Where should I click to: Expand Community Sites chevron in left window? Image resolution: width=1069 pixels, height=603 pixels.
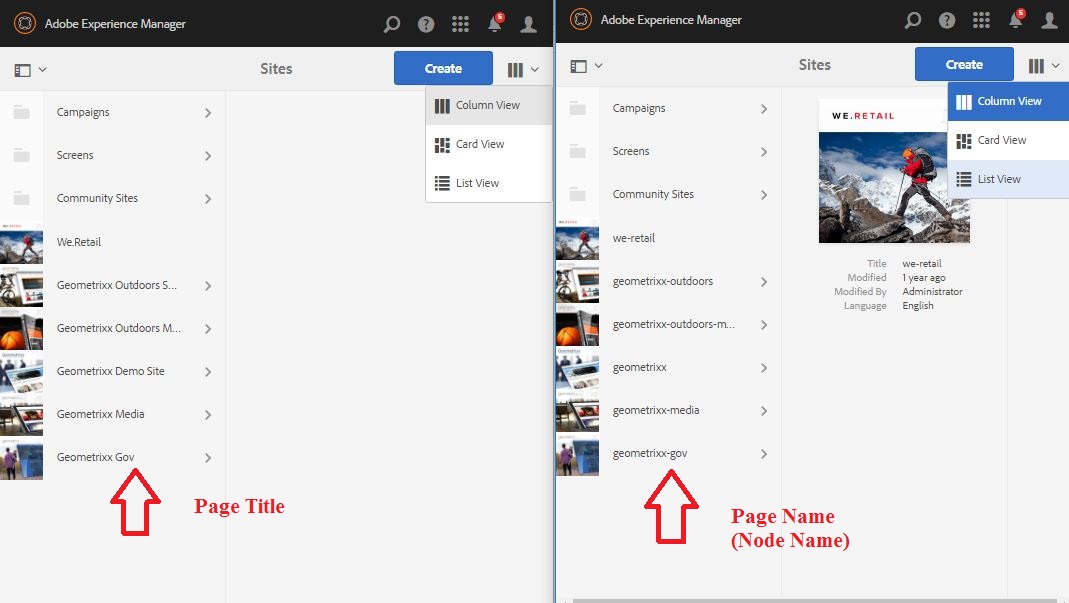(x=208, y=198)
